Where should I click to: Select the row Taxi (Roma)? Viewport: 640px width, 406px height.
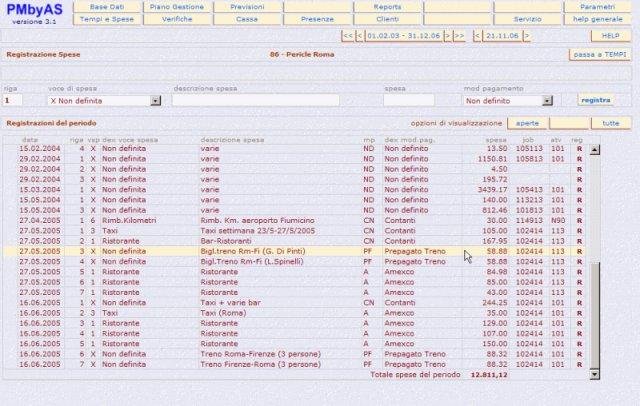pyautogui.click(x=294, y=313)
